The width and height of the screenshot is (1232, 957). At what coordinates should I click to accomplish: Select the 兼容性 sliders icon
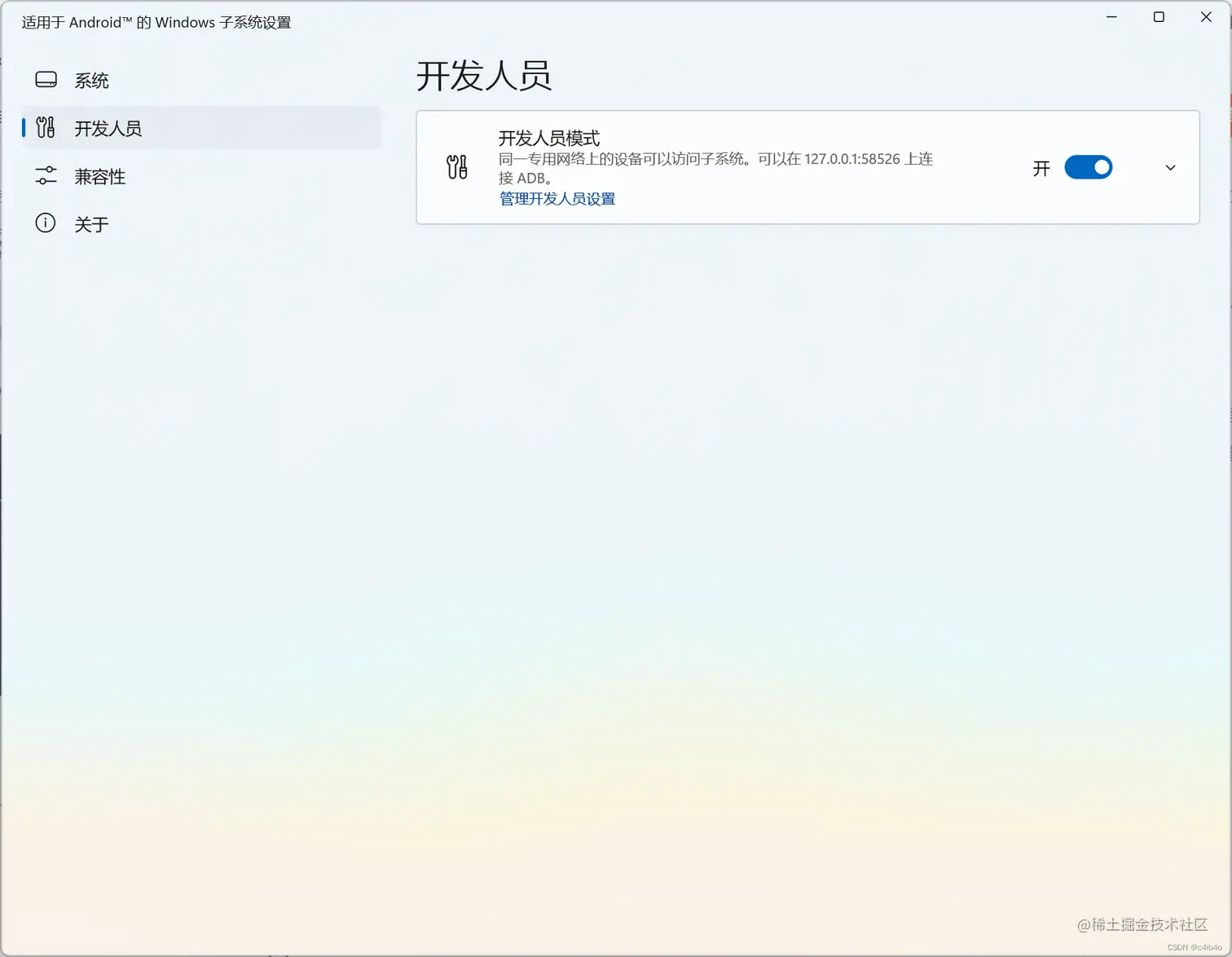coord(46,175)
